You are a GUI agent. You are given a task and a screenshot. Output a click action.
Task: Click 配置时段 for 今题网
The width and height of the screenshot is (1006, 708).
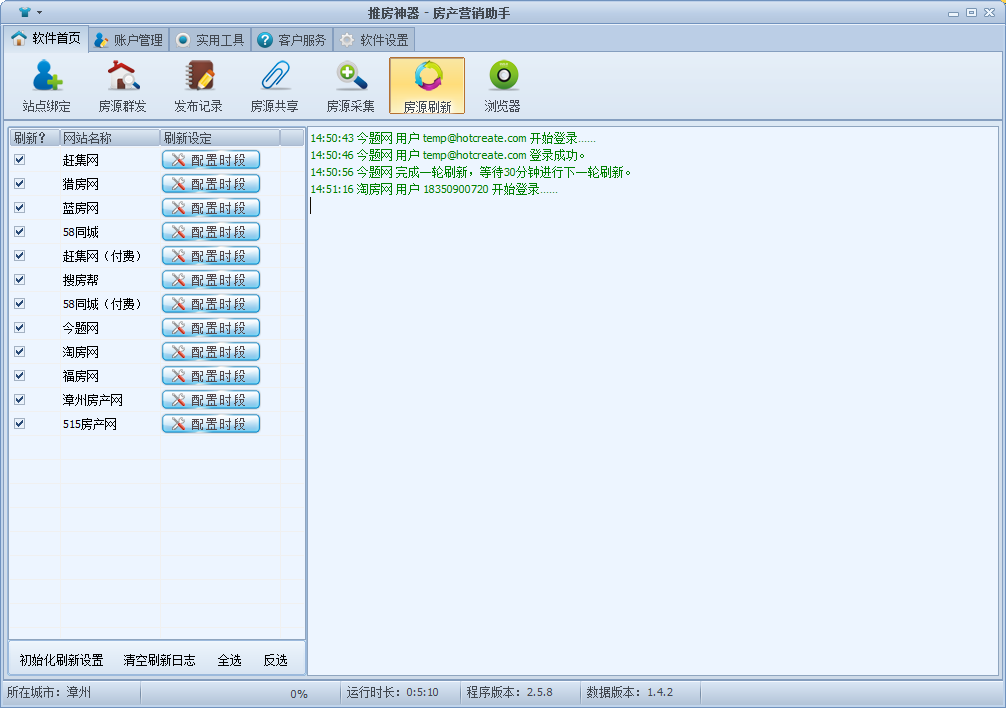tap(211, 328)
